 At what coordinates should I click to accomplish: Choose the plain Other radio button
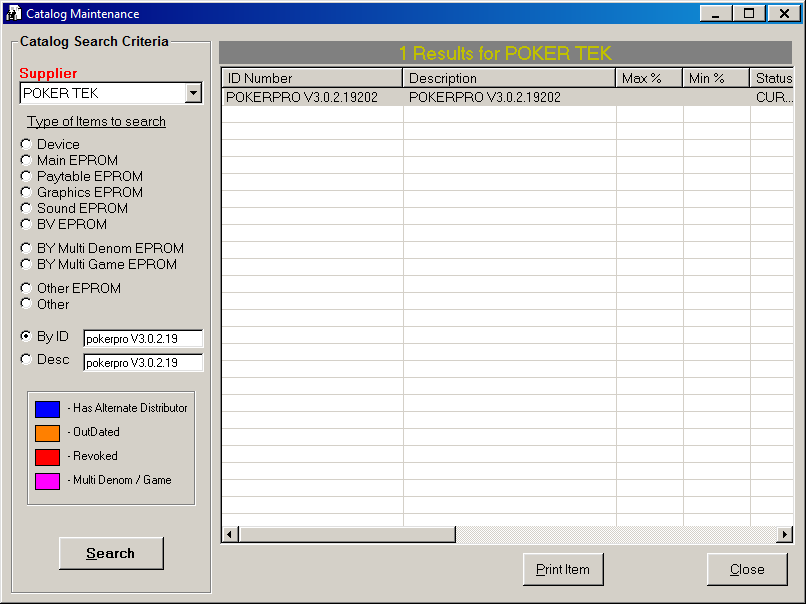(x=26, y=304)
